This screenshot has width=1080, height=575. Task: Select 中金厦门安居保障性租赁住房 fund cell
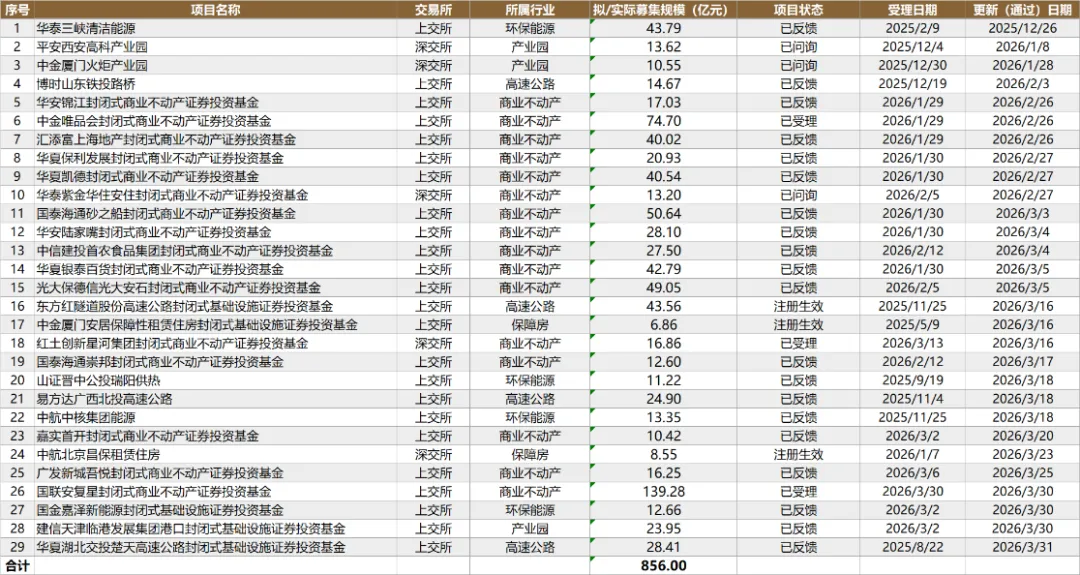point(216,325)
